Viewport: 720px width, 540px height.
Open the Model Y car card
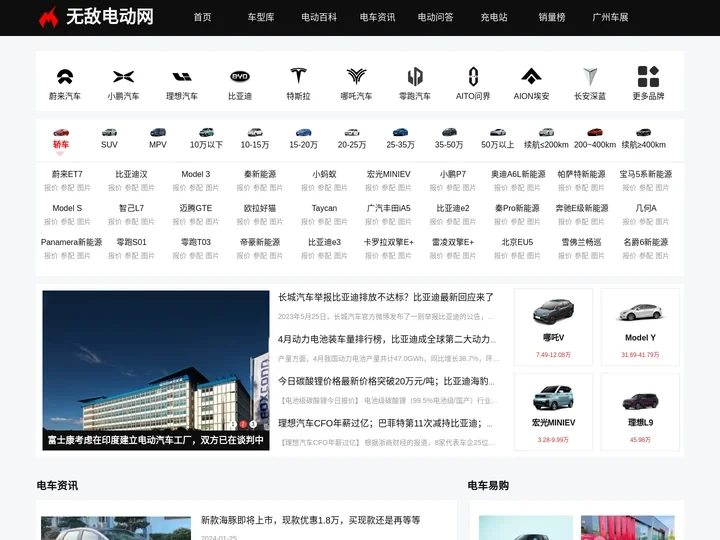pyautogui.click(x=640, y=327)
